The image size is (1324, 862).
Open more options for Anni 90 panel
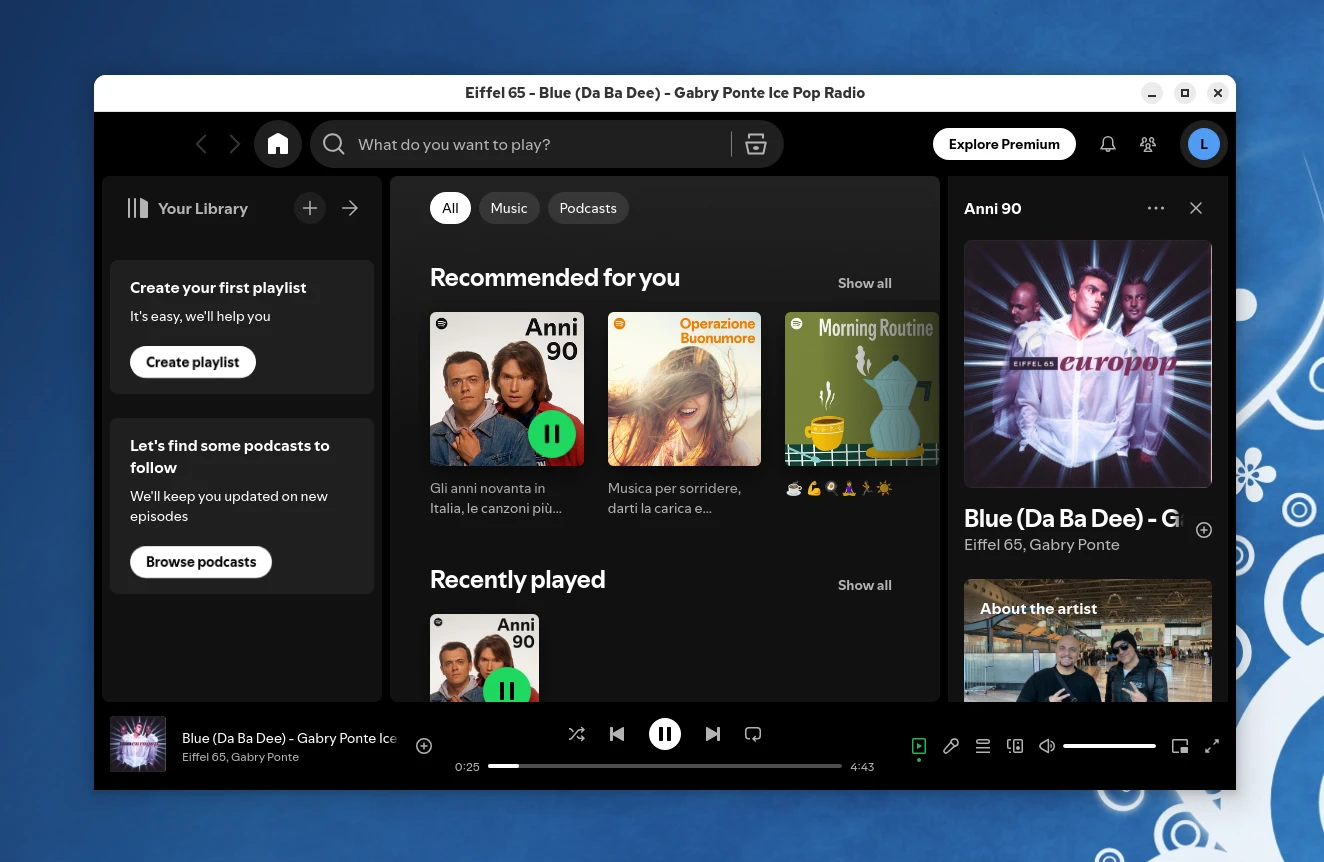point(1156,208)
